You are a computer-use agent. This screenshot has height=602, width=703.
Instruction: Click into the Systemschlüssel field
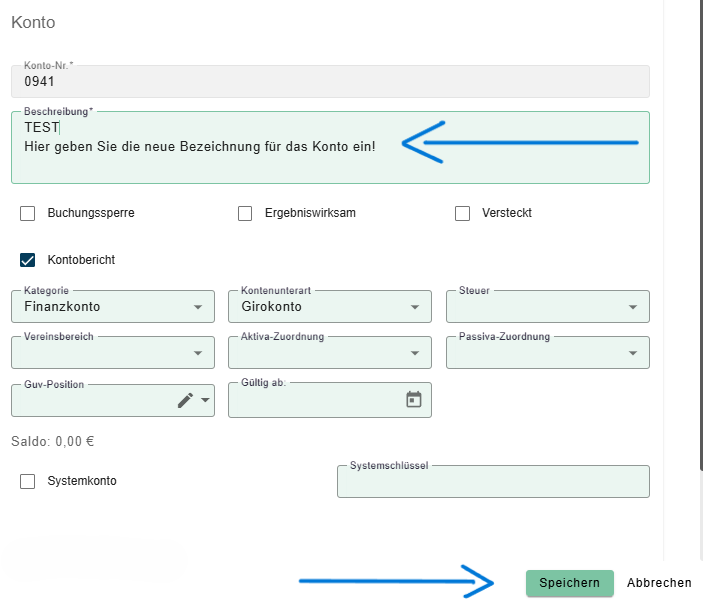coord(493,481)
